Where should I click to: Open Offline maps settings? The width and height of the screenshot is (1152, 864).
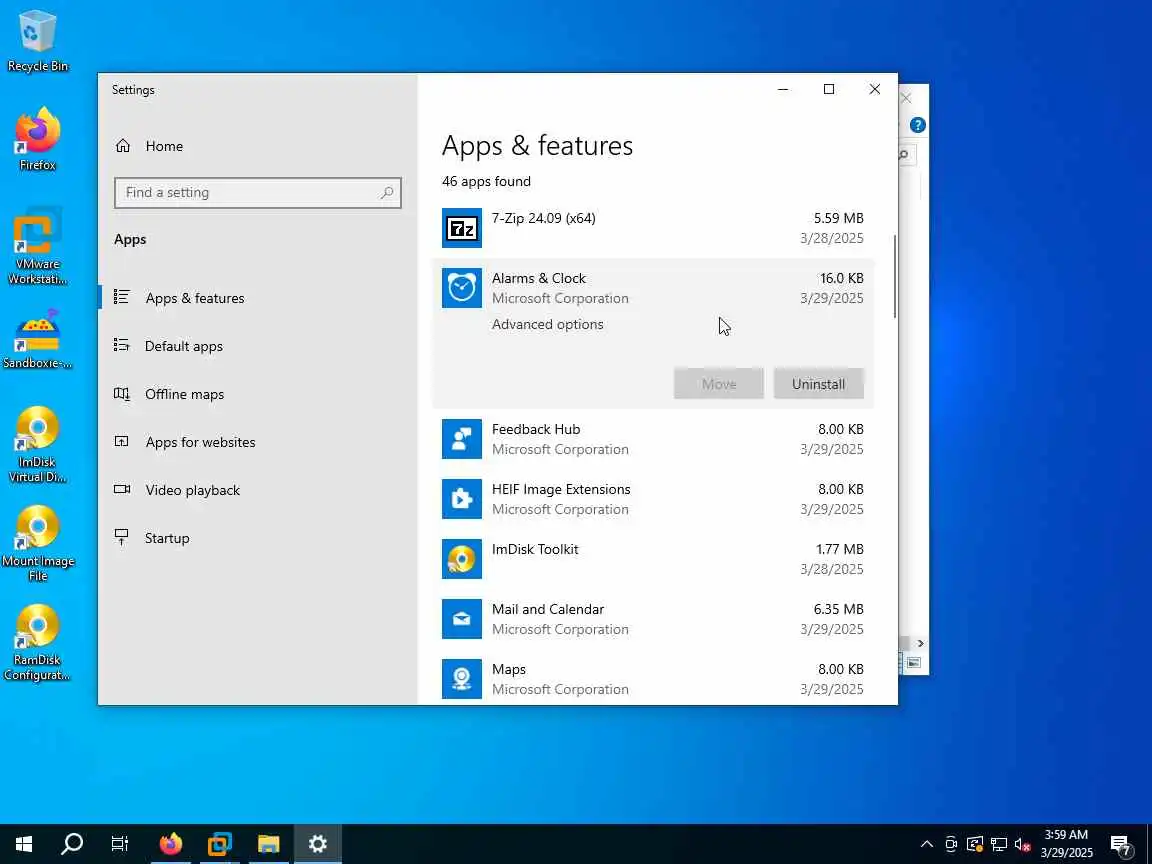point(257,394)
